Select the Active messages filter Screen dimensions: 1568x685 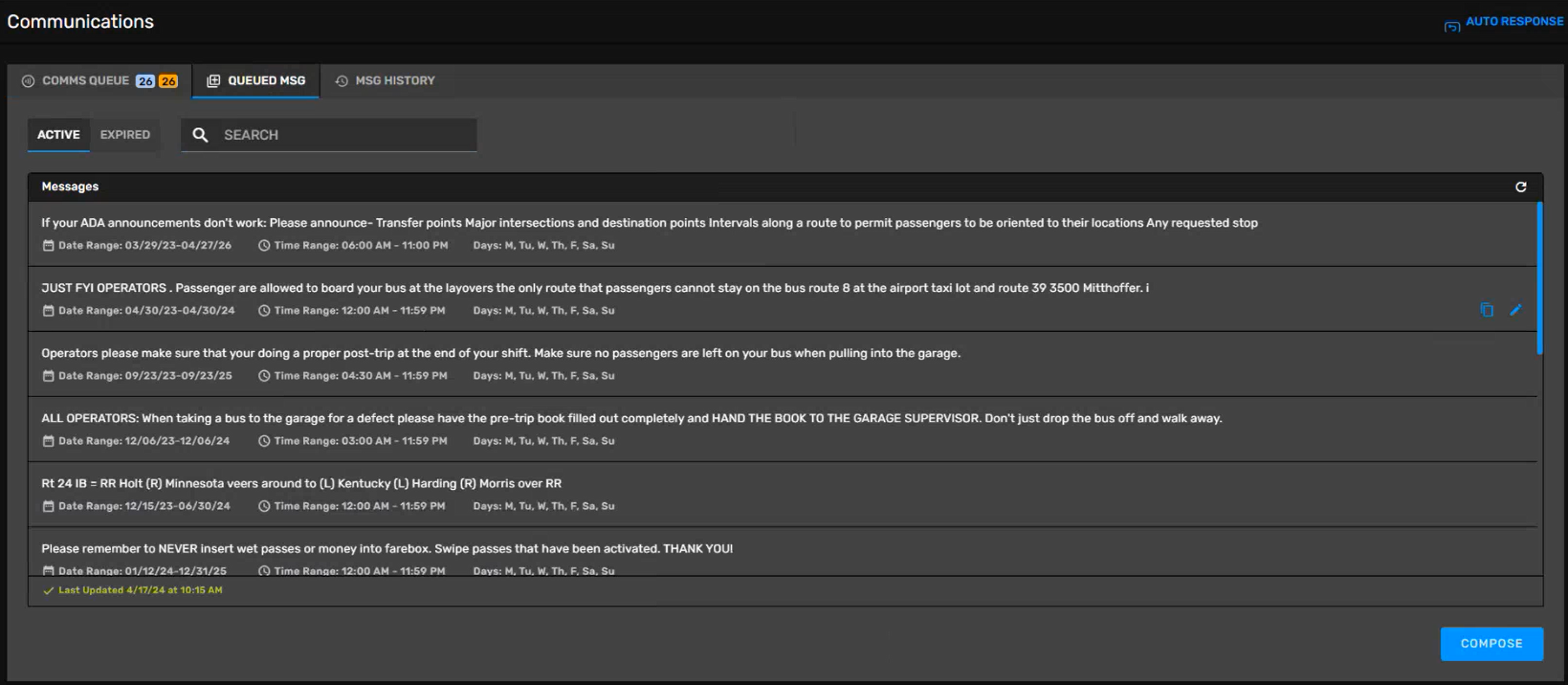coord(58,135)
